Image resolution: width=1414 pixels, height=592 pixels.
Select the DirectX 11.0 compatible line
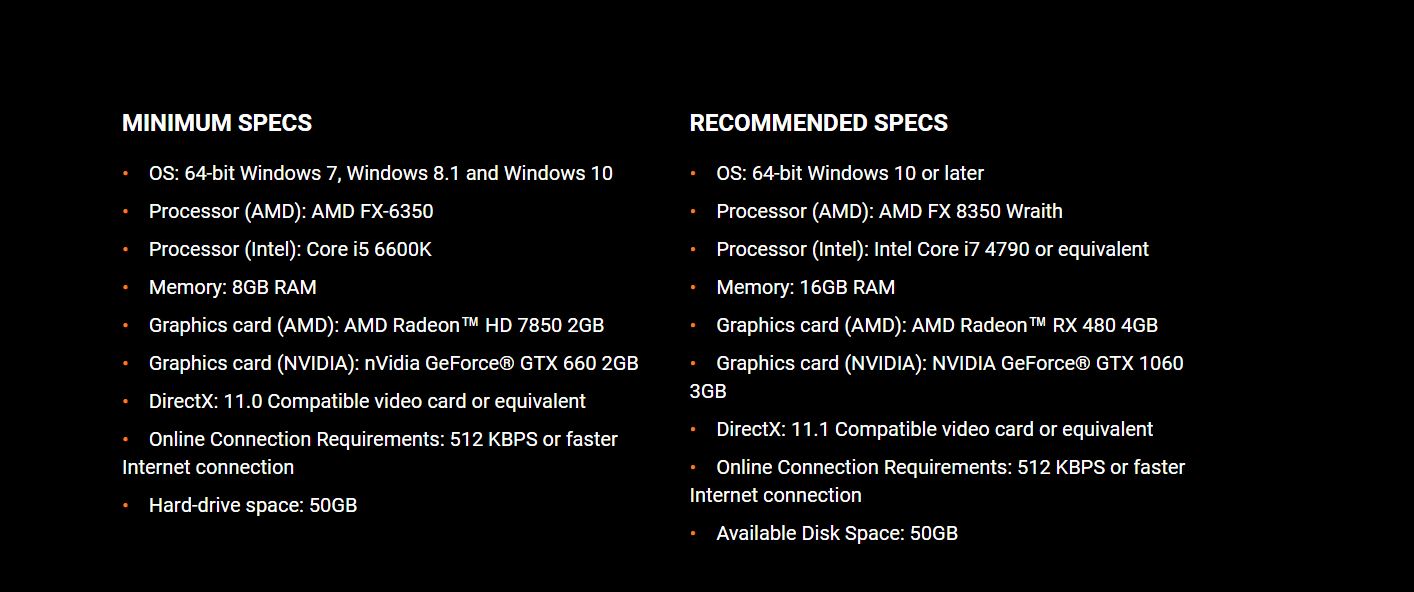[x=367, y=401]
